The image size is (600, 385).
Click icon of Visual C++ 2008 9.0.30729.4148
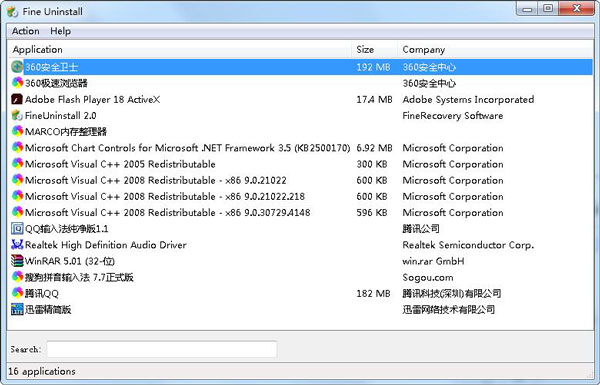pos(17,212)
